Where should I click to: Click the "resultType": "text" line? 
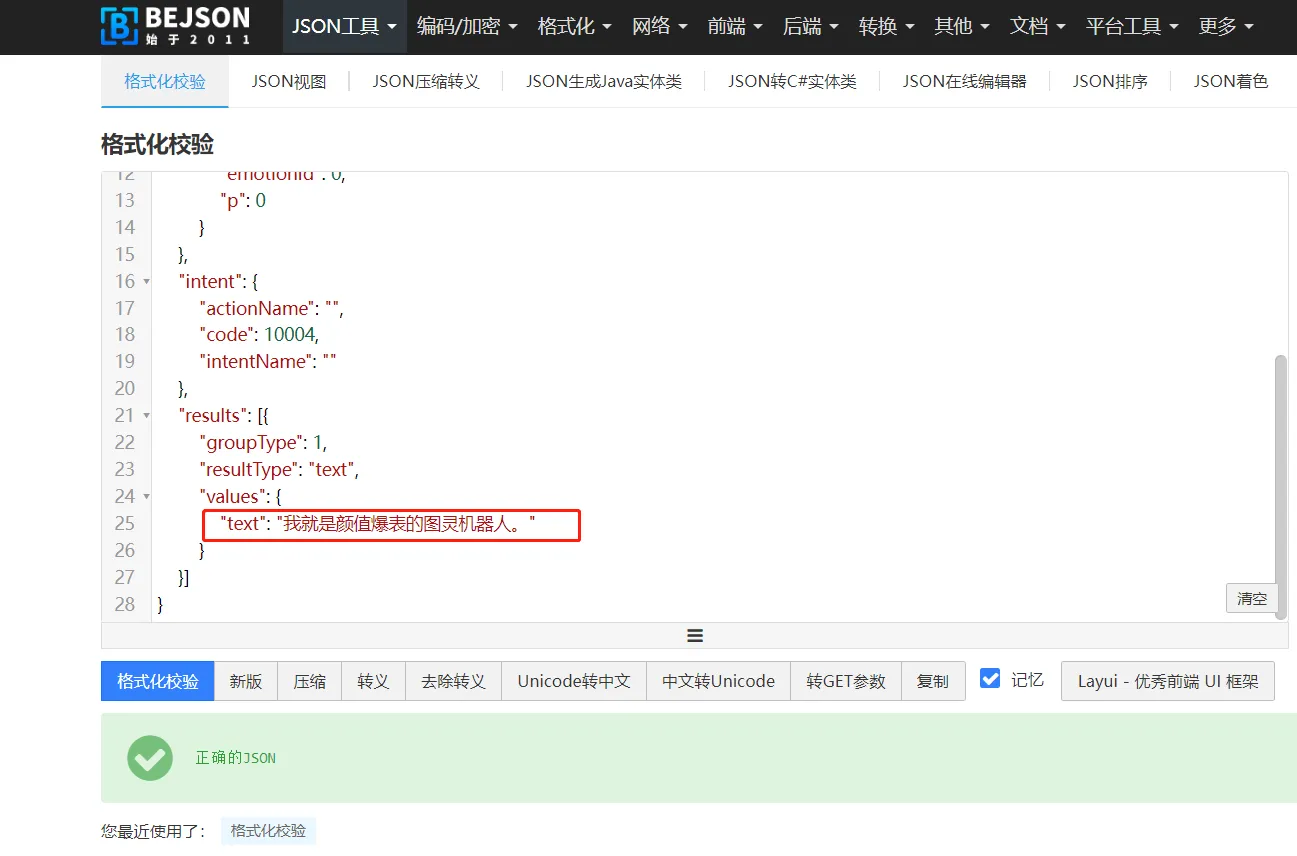click(x=279, y=469)
